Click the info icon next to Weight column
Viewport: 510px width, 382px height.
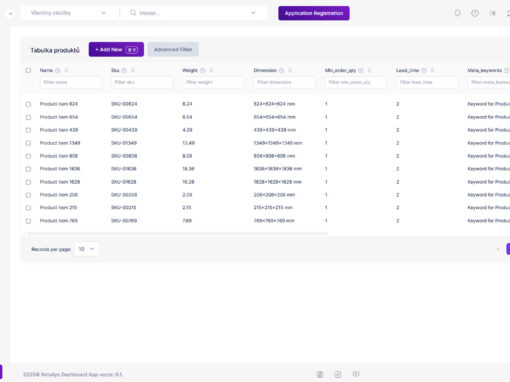[x=202, y=70]
